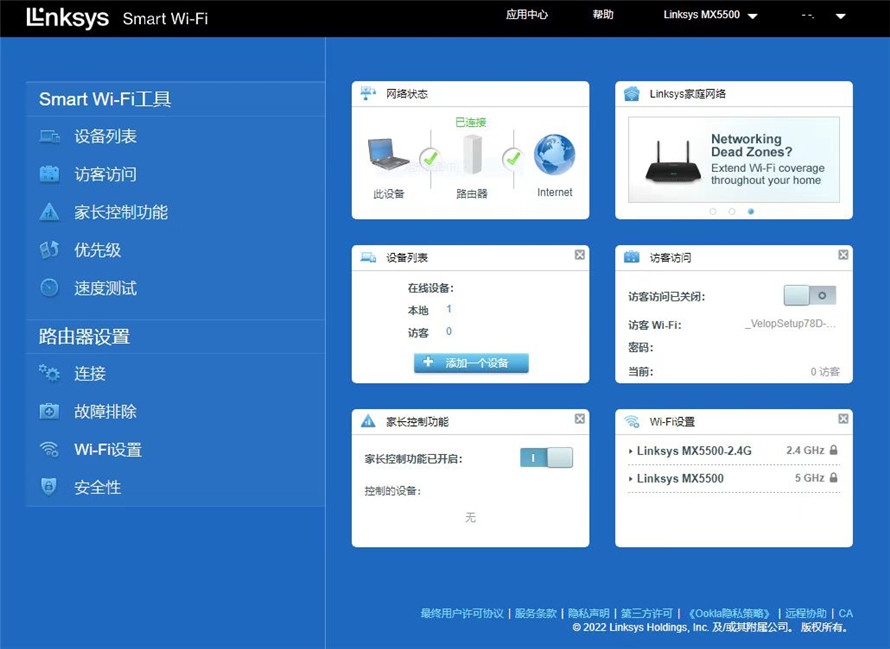Screen dimensions: 890x649
Task: Open the CA footer link
Action: (x=846, y=613)
